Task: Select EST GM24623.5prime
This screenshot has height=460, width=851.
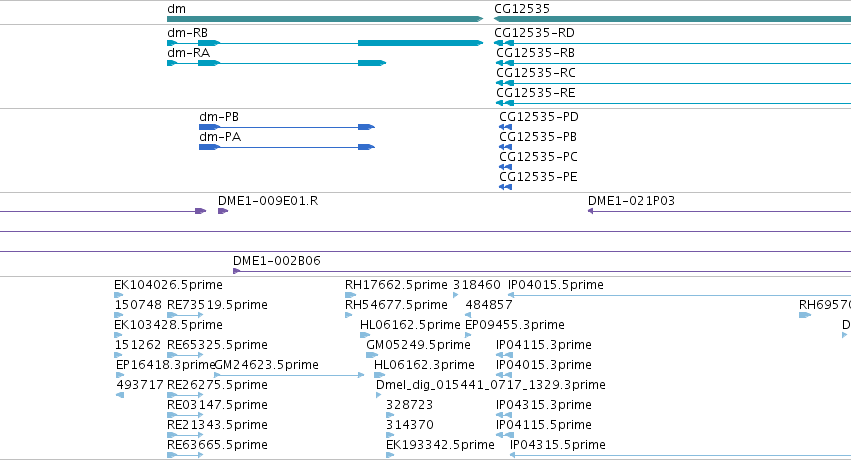Action: (266, 365)
